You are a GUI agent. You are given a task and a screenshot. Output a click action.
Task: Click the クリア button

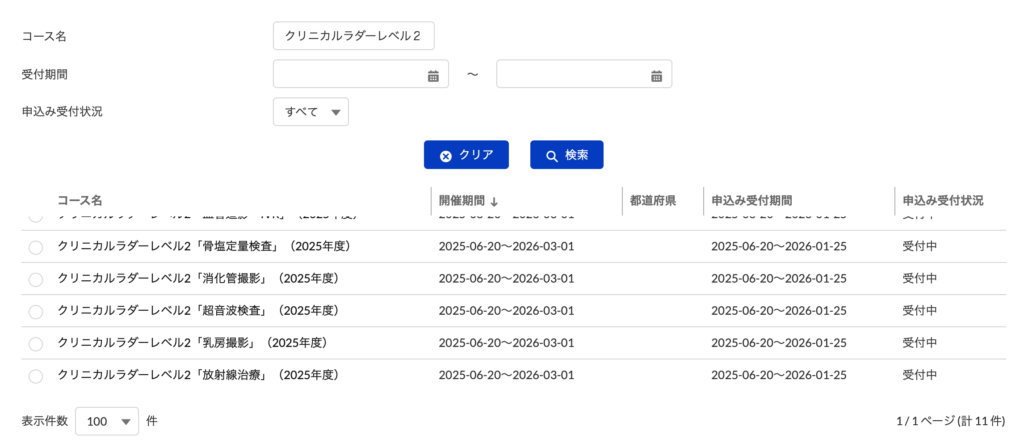[x=466, y=155]
